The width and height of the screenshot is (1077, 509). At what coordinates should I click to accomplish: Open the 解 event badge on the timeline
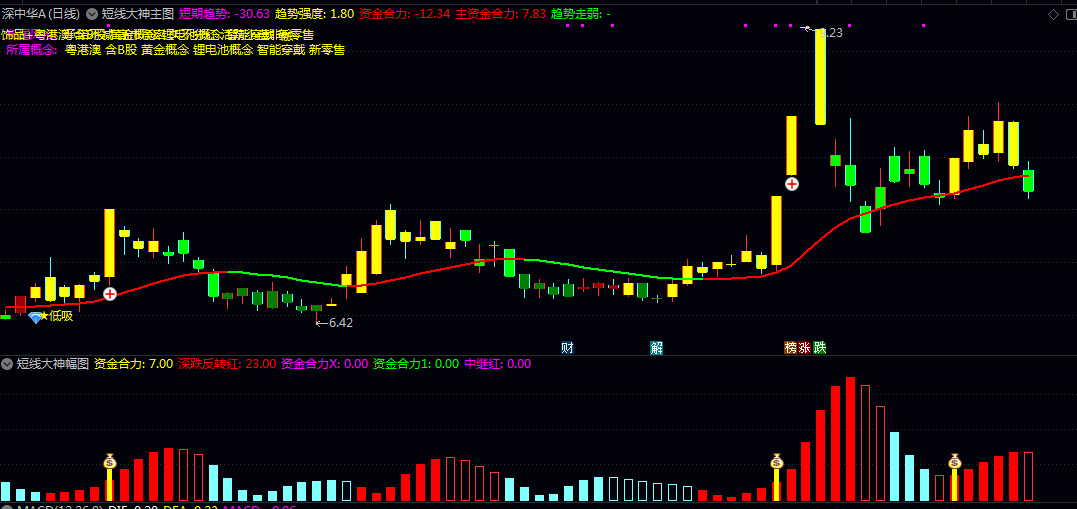pos(657,348)
